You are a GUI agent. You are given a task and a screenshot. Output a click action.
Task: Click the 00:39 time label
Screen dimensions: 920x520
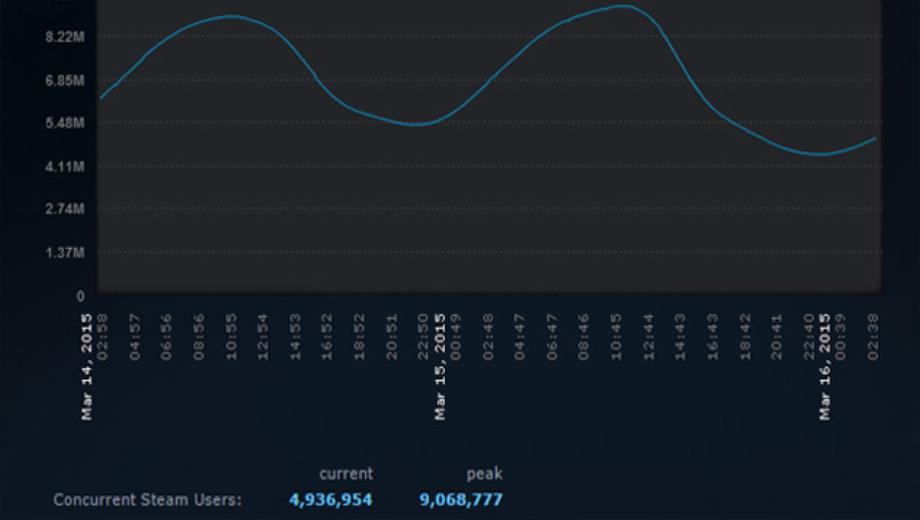tap(840, 337)
